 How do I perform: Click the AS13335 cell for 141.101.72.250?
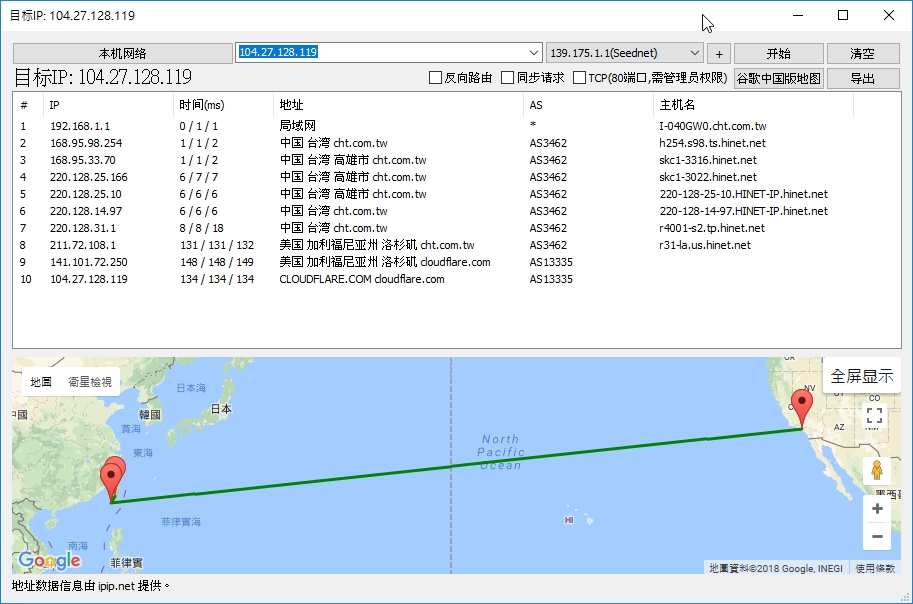coord(551,262)
